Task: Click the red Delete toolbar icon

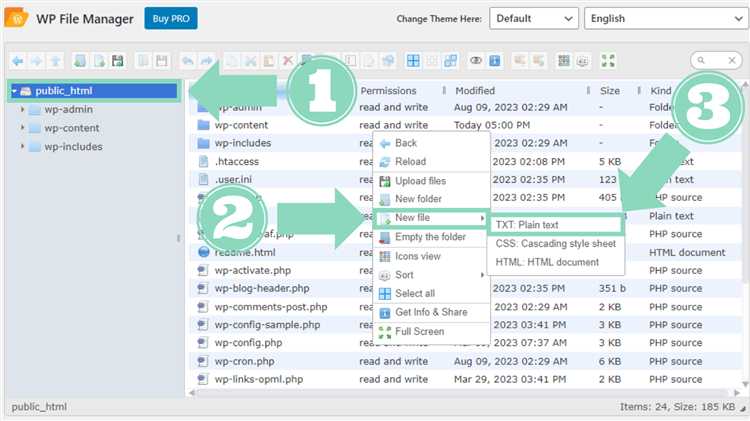Action: pyautogui.click(x=287, y=61)
